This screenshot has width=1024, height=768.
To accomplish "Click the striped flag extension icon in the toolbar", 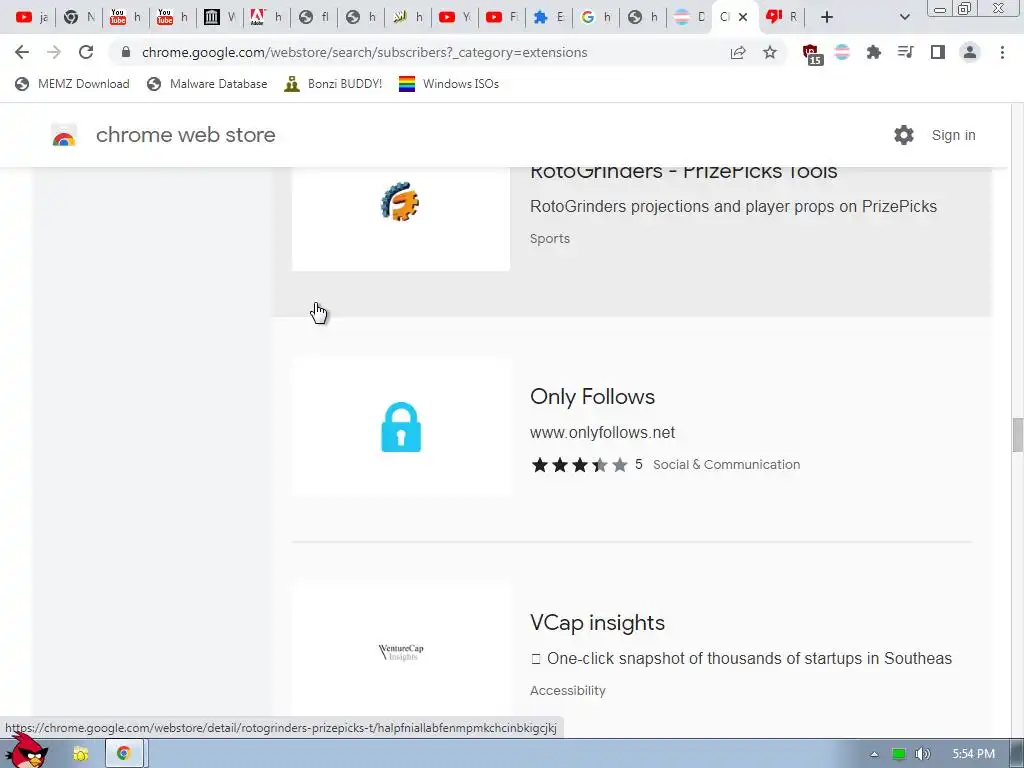I will pyautogui.click(x=842, y=52).
